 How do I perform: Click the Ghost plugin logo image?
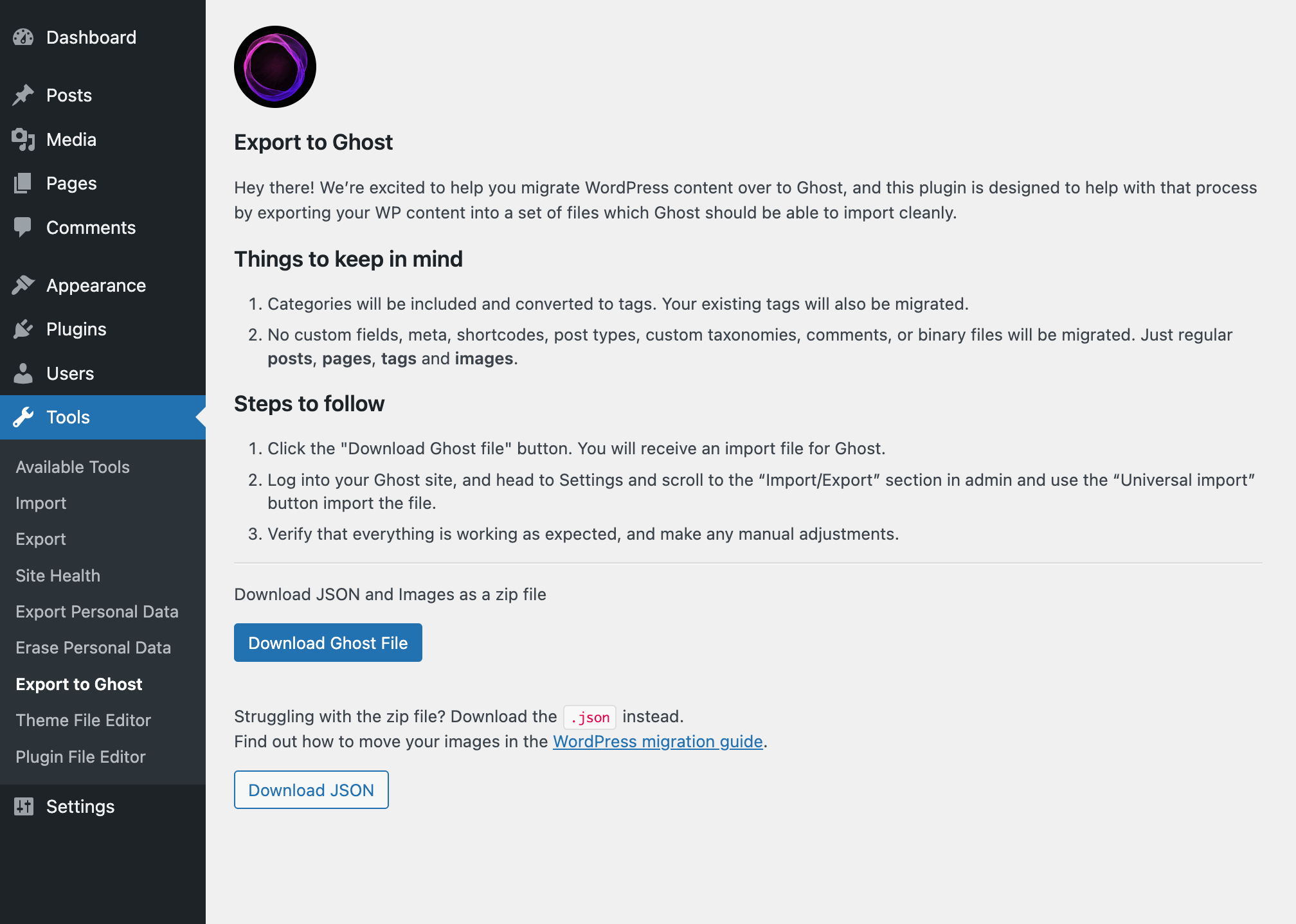pos(275,67)
